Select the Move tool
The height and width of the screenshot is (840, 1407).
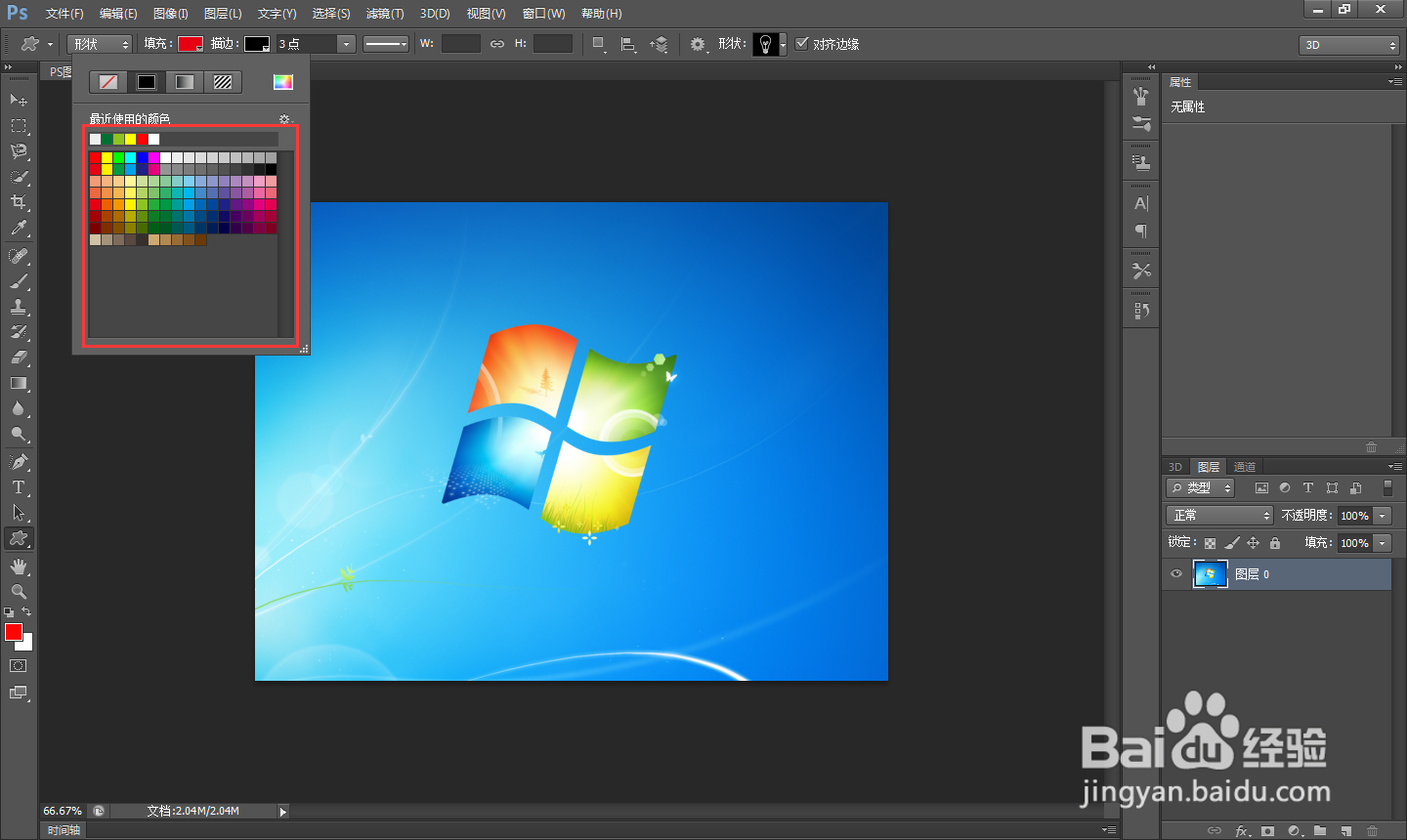(19, 101)
